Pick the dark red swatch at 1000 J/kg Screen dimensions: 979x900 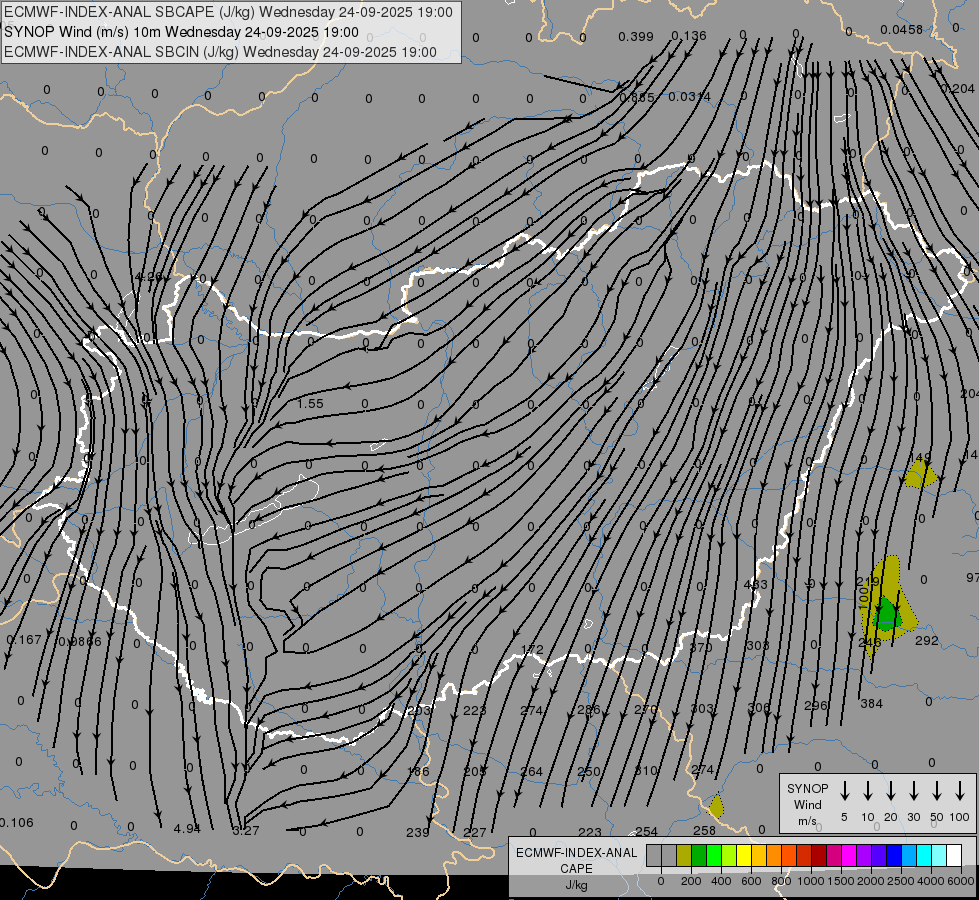click(x=819, y=855)
